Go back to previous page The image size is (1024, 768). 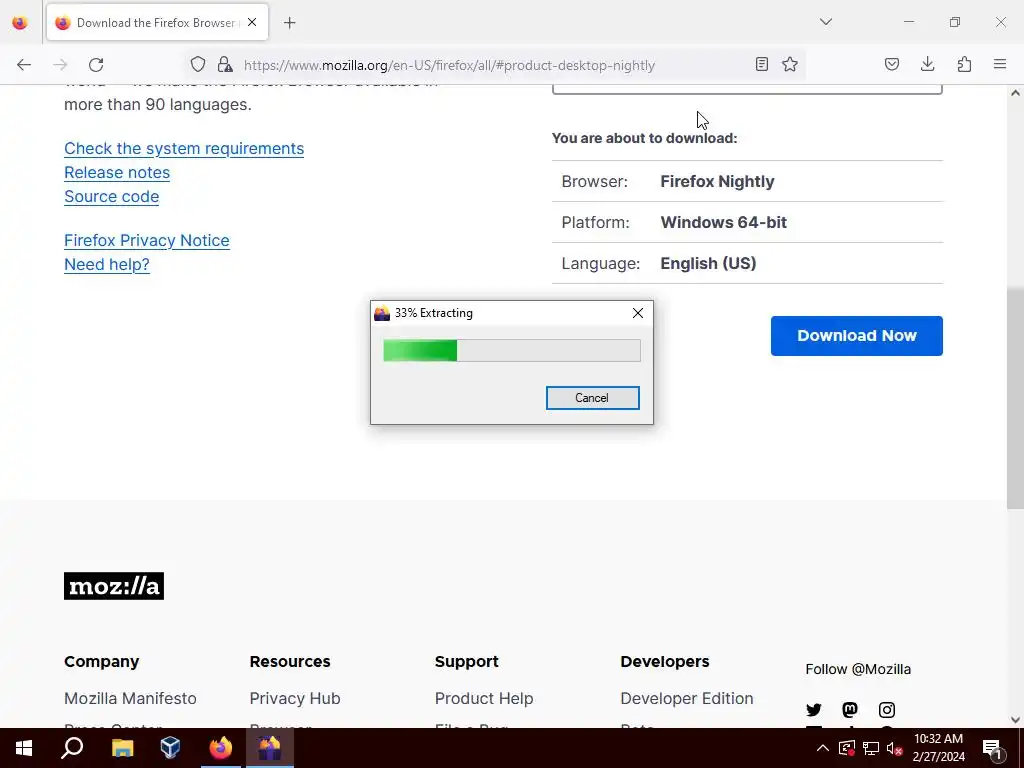pyautogui.click(x=24, y=65)
